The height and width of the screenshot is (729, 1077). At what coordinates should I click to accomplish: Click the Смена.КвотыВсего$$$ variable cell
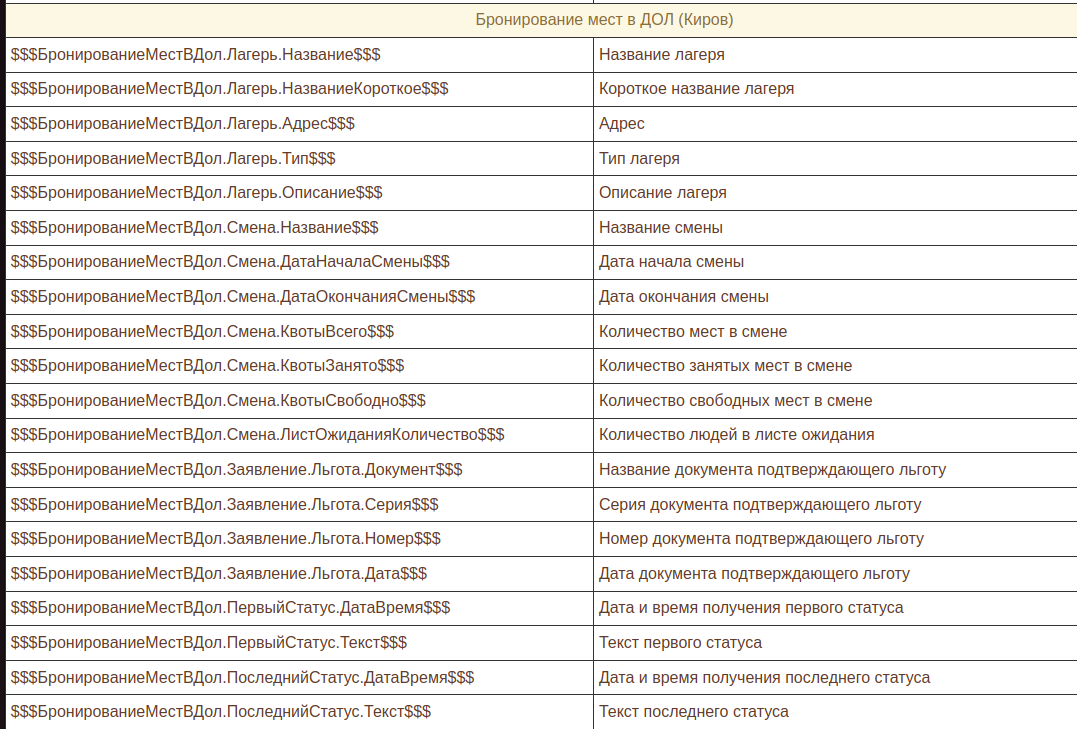point(202,332)
